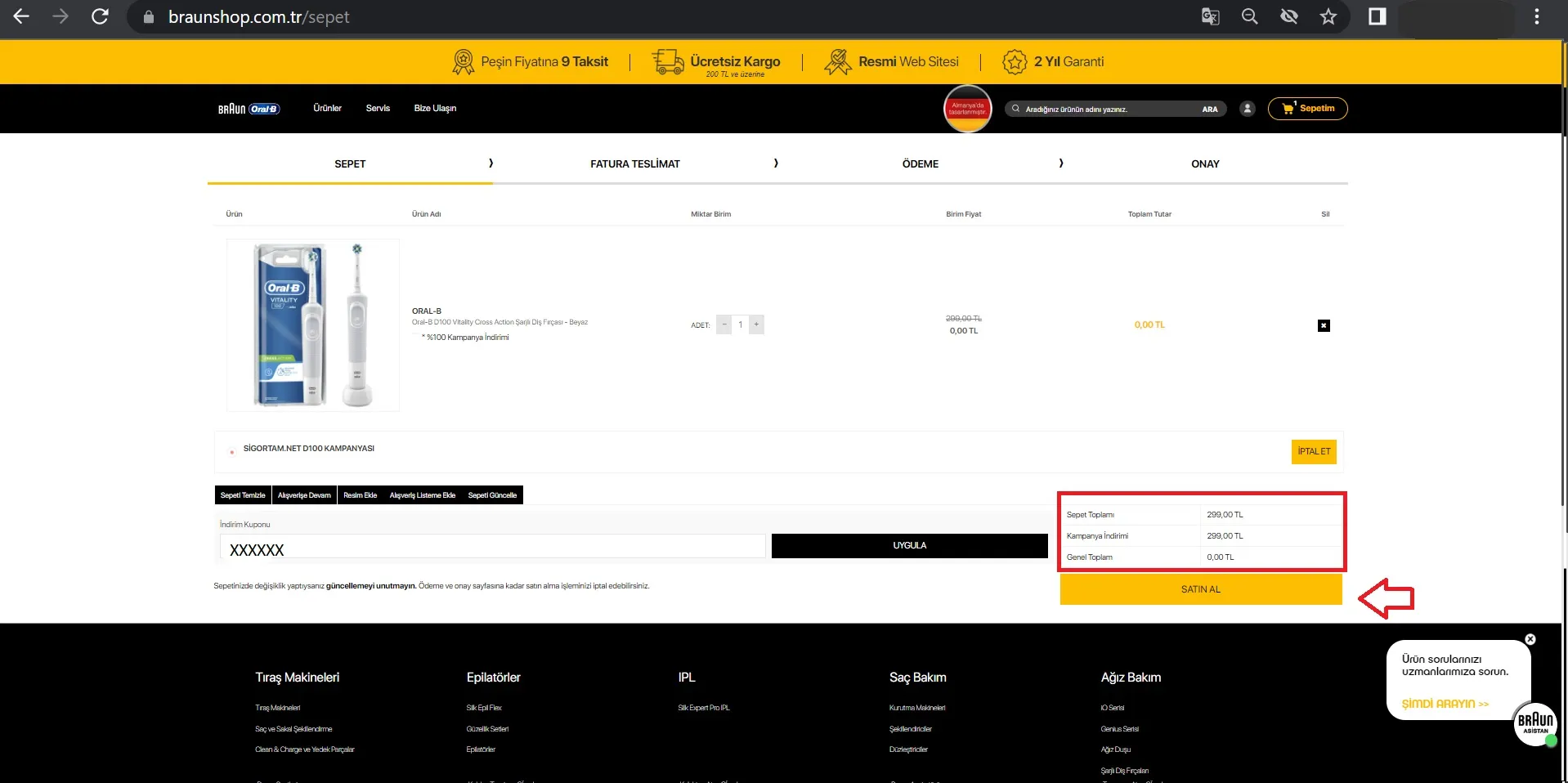Viewport: 1568px width, 783px height.
Task: Open the Ürünler menu
Action: pos(327,108)
